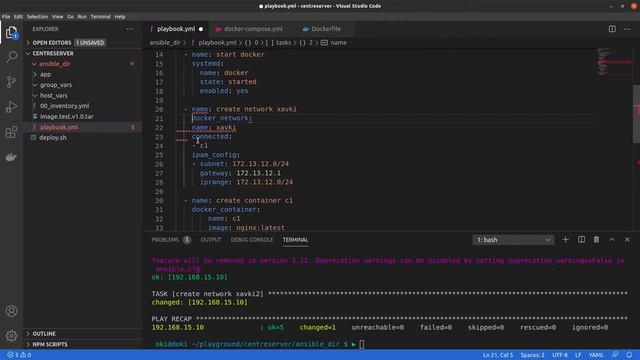Switch to Dockerfile editor tab
The width and height of the screenshot is (640, 360).
(322, 29)
